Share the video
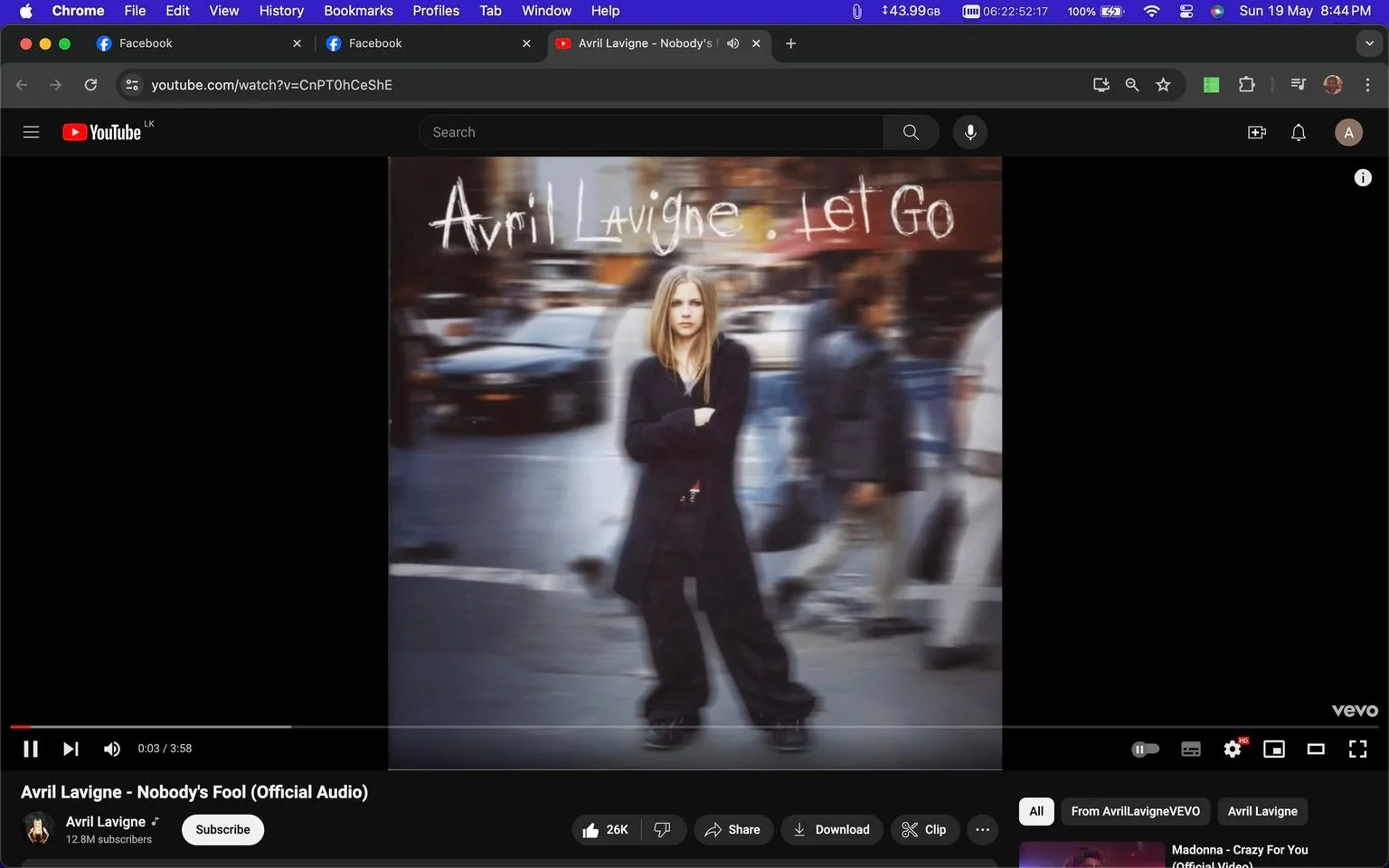1389x868 pixels. click(733, 830)
